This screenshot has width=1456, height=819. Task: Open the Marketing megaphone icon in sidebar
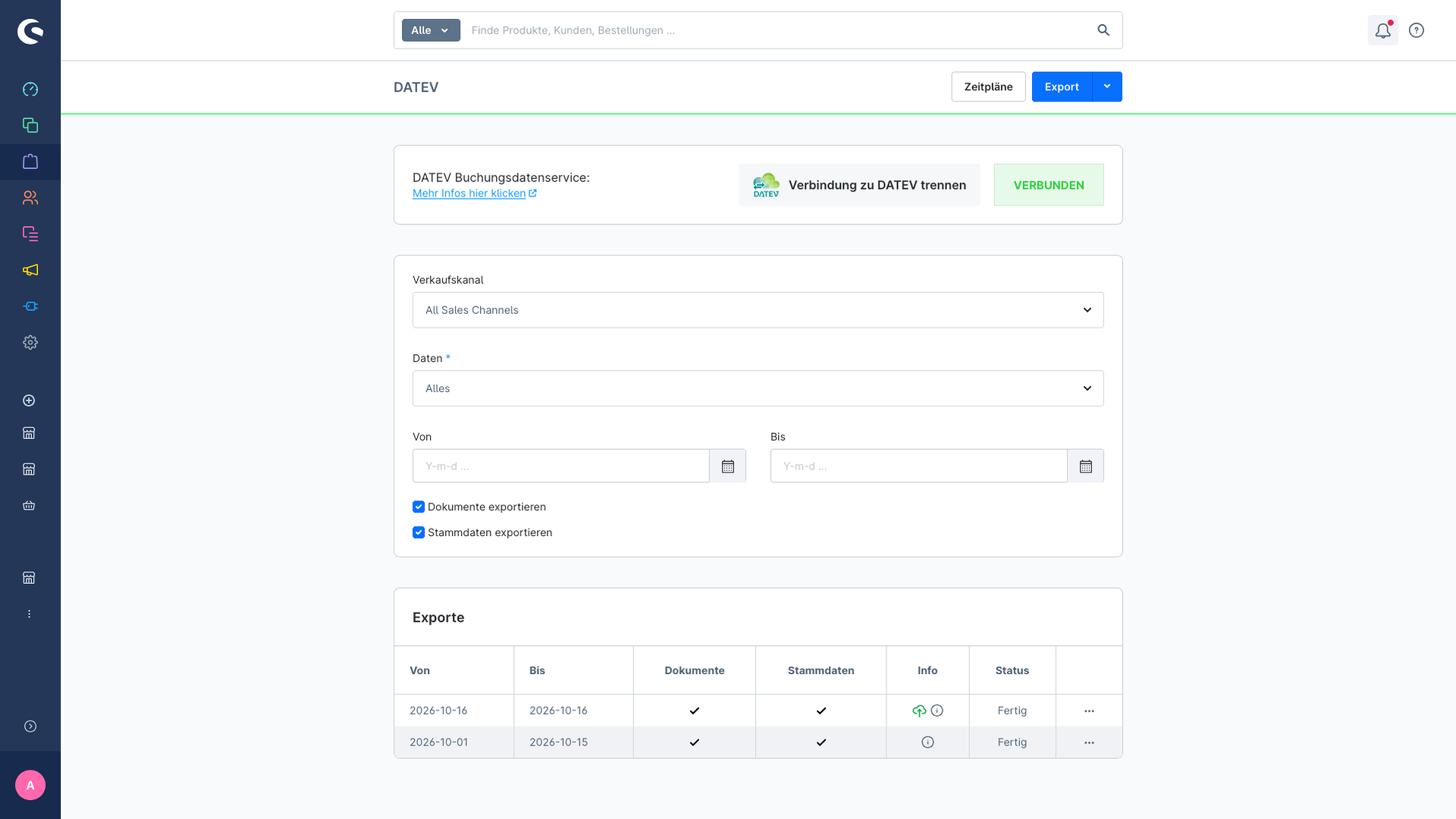click(30, 270)
